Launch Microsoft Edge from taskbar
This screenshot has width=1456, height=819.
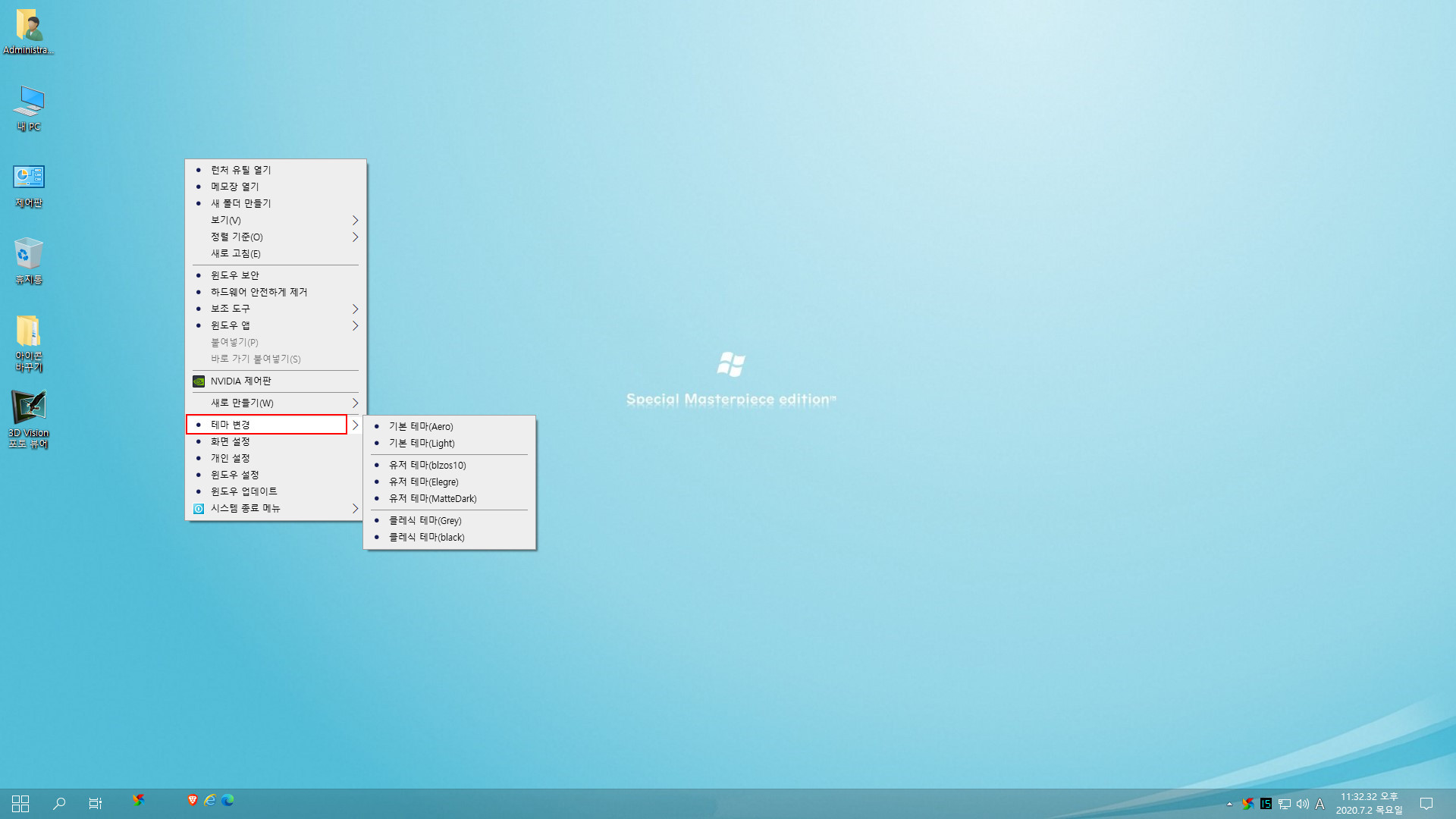point(227,800)
